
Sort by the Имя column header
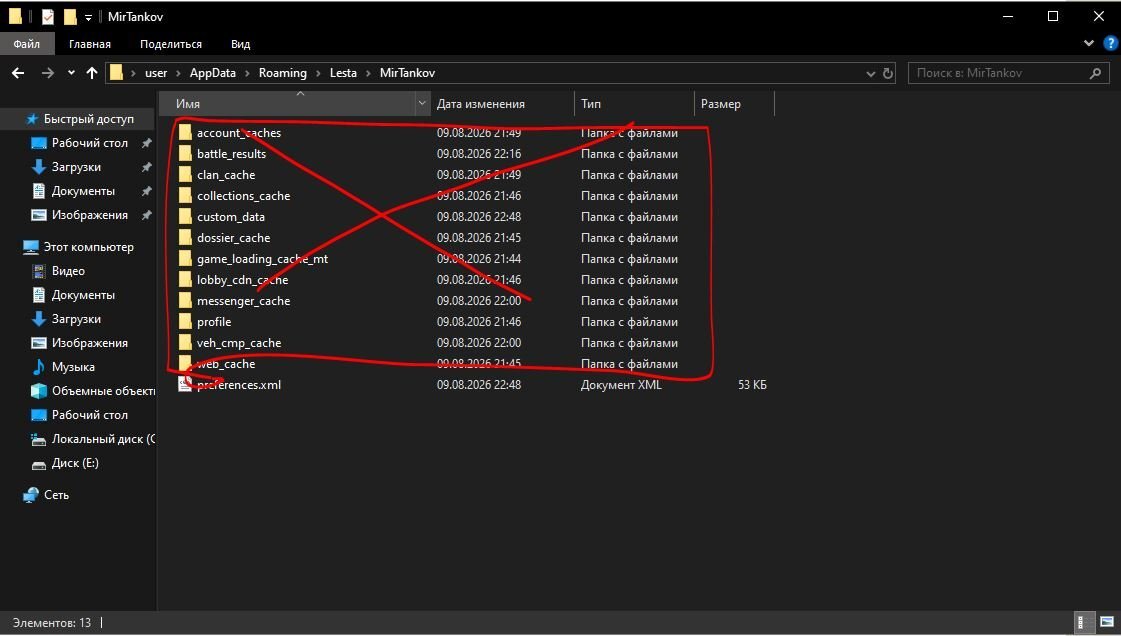pos(286,104)
